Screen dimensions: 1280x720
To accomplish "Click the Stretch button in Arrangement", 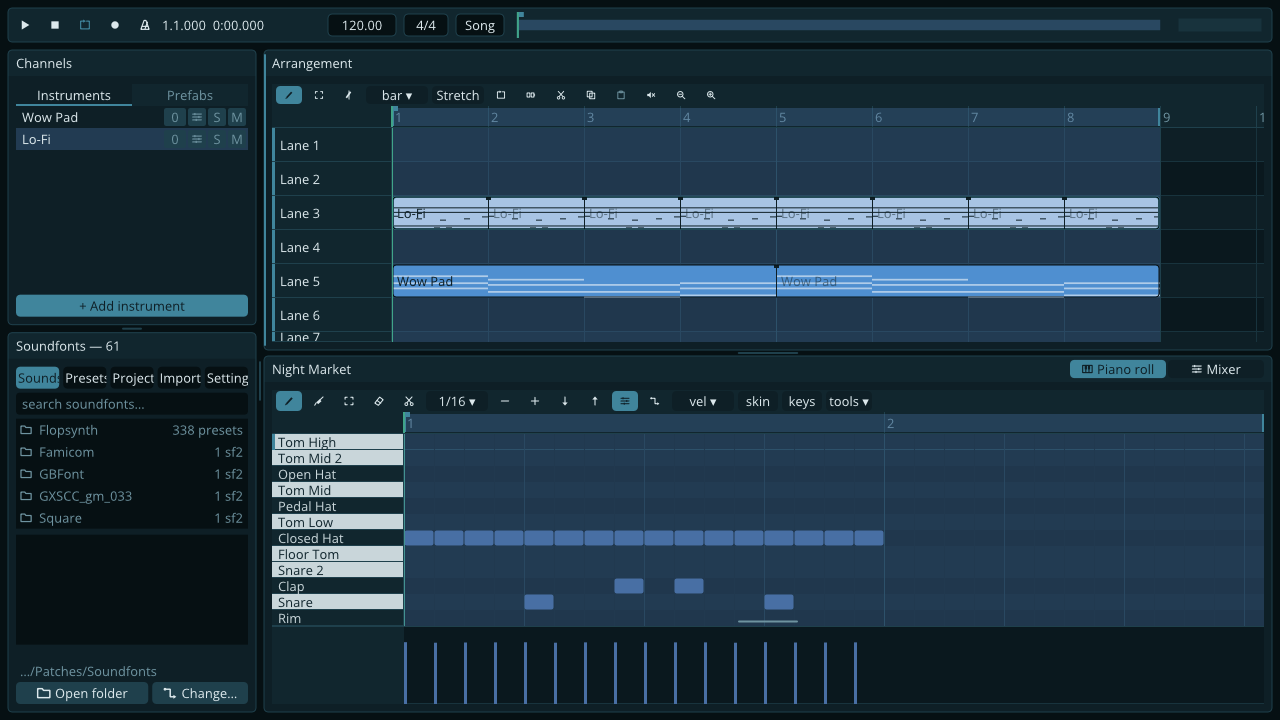I will pos(458,95).
